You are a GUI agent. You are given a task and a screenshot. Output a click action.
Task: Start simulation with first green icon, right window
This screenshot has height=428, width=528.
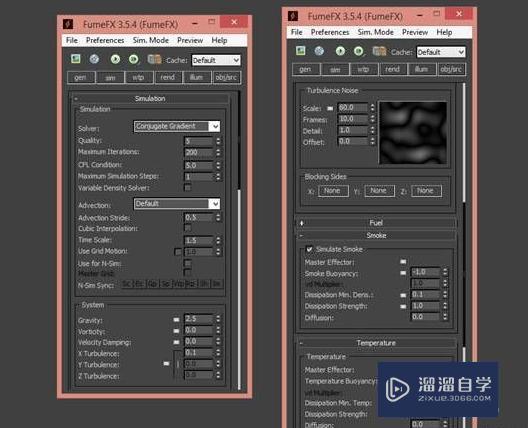coord(340,51)
